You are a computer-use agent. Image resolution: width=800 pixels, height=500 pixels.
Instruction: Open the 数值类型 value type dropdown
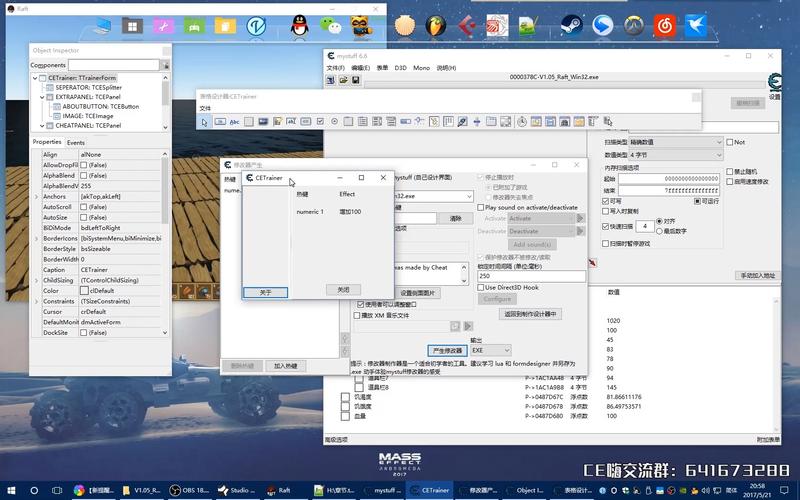(676, 155)
